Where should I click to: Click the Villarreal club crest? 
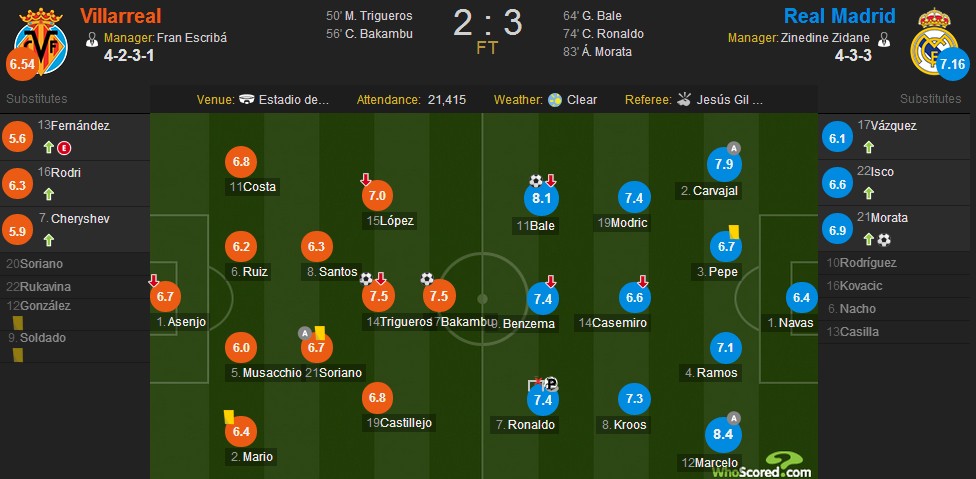(x=41, y=41)
